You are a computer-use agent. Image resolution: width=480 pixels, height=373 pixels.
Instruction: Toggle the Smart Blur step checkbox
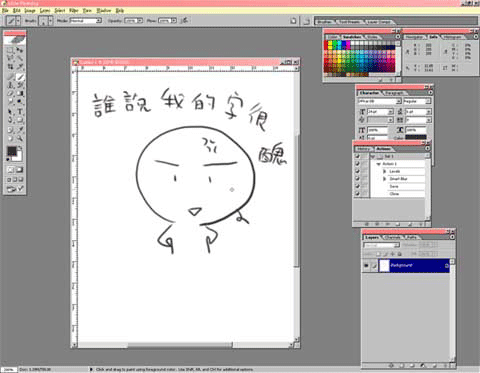click(x=357, y=179)
